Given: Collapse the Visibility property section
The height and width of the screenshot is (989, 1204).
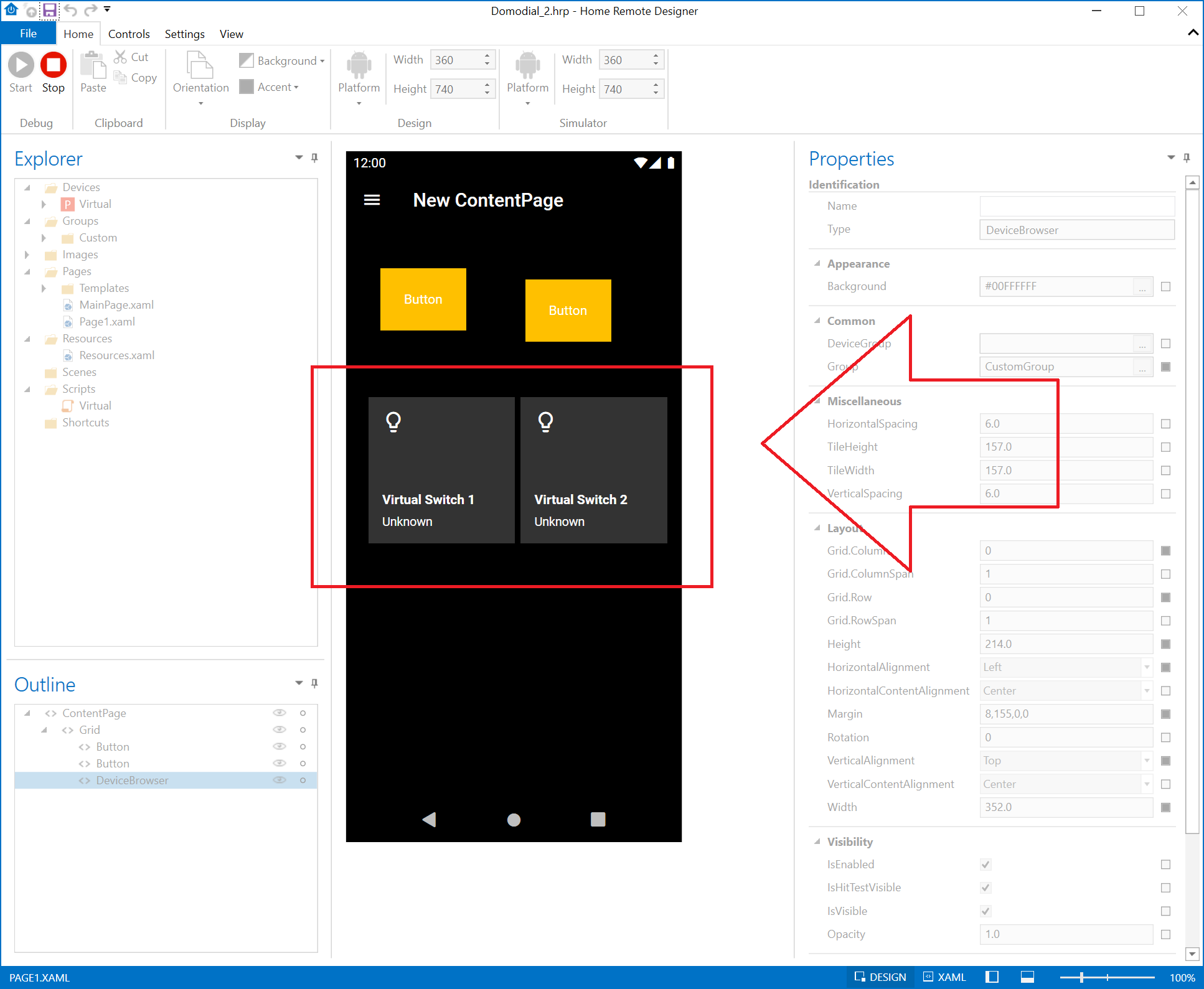Looking at the screenshot, I should pyautogui.click(x=817, y=841).
